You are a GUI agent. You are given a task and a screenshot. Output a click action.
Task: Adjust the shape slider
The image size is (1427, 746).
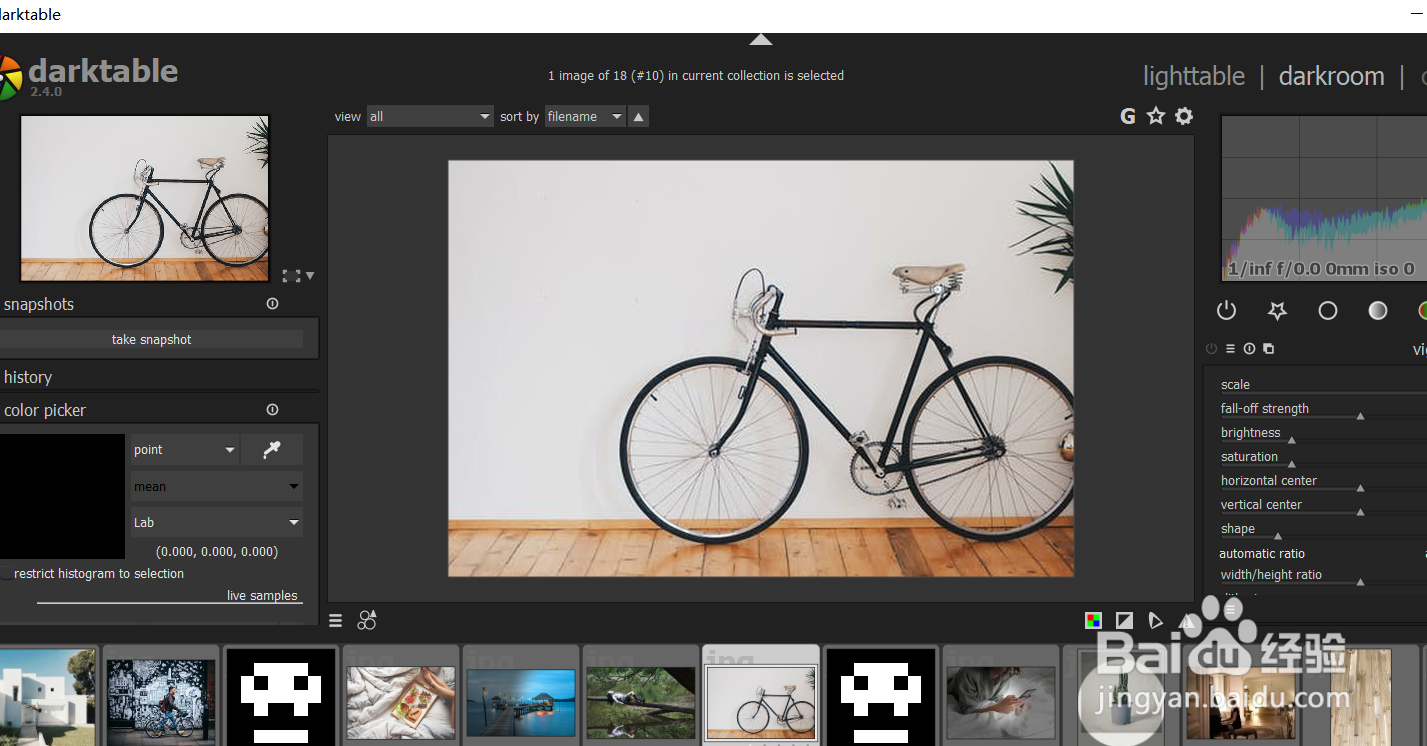1324,529
